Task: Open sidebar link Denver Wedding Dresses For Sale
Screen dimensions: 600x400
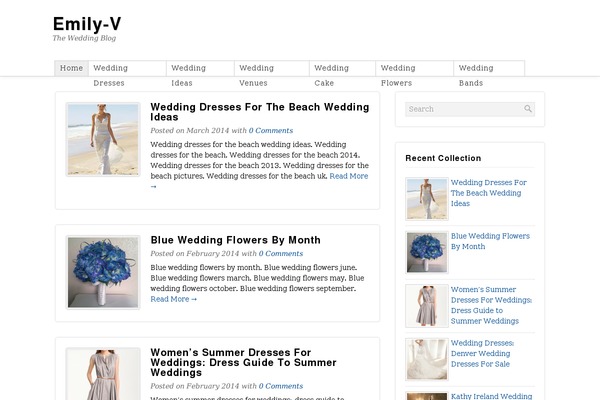Action: 482,353
